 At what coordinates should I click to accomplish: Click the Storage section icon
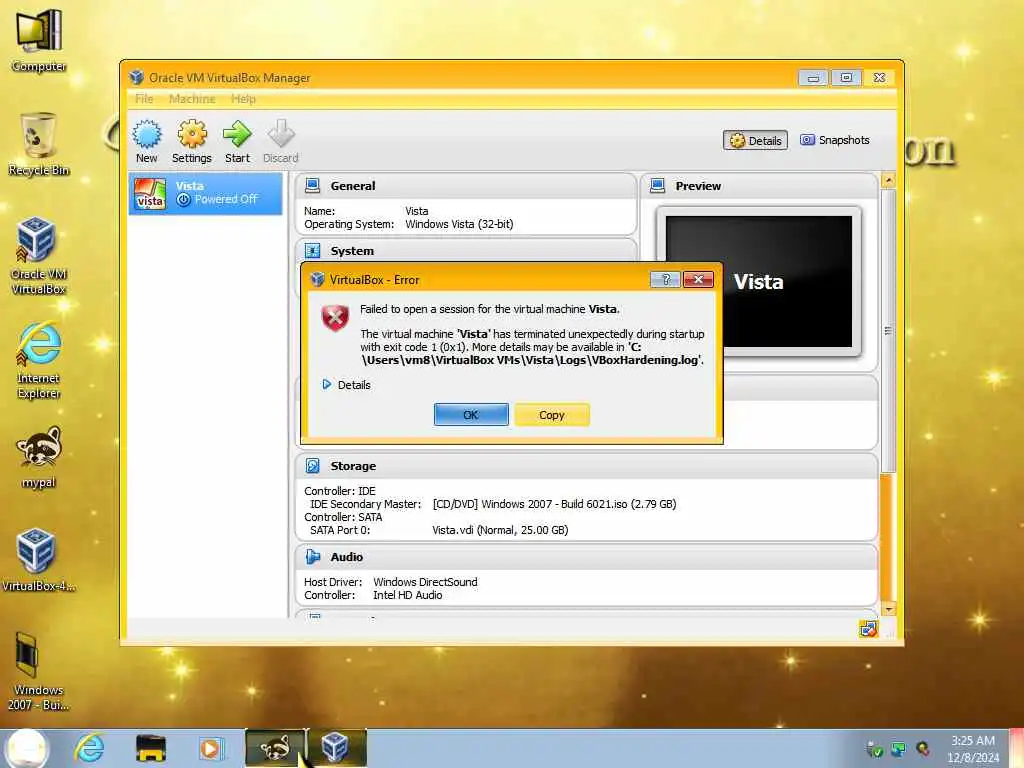pos(313,466)
